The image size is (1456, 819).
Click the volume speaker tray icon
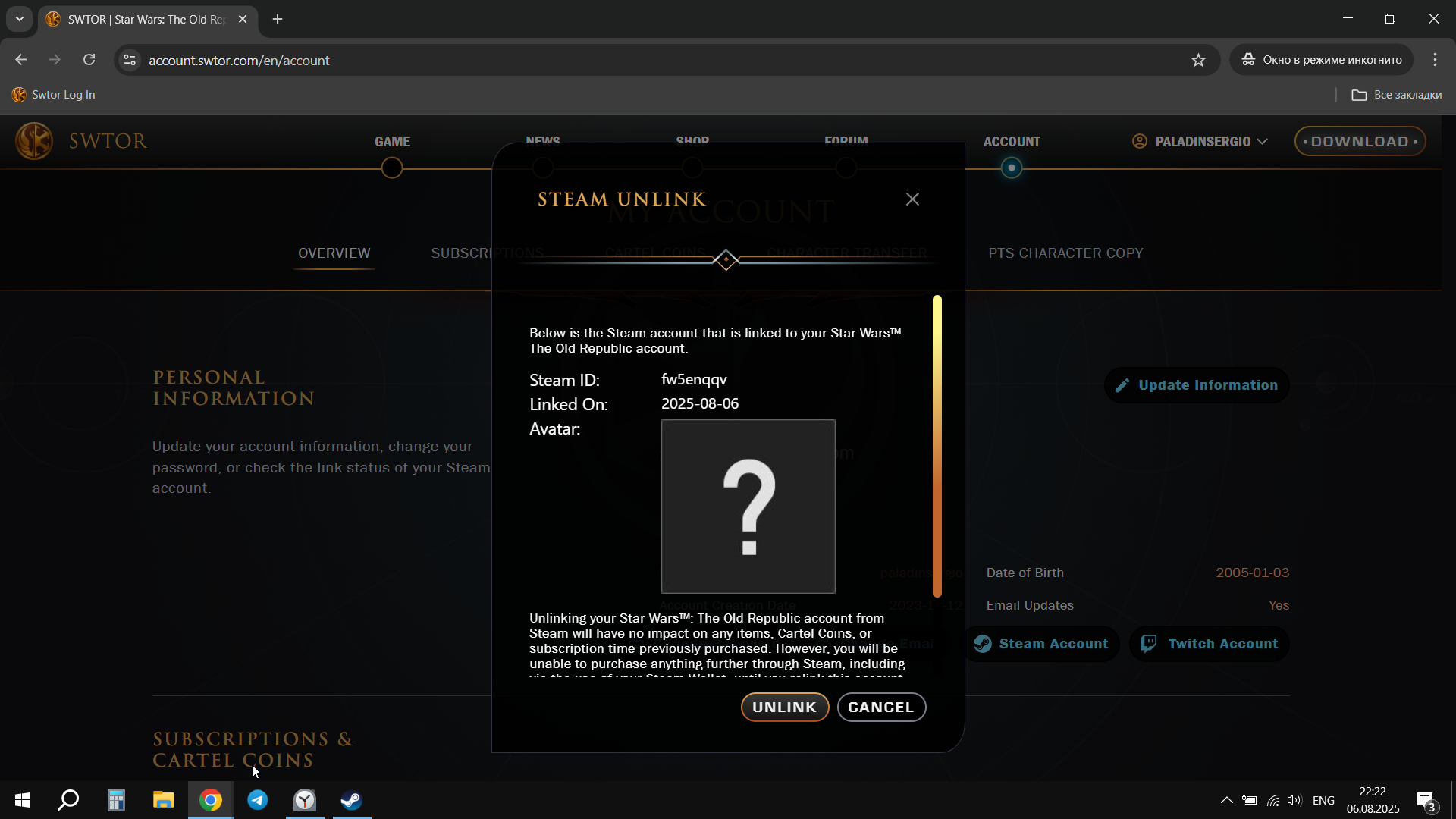pos(1294,800)
